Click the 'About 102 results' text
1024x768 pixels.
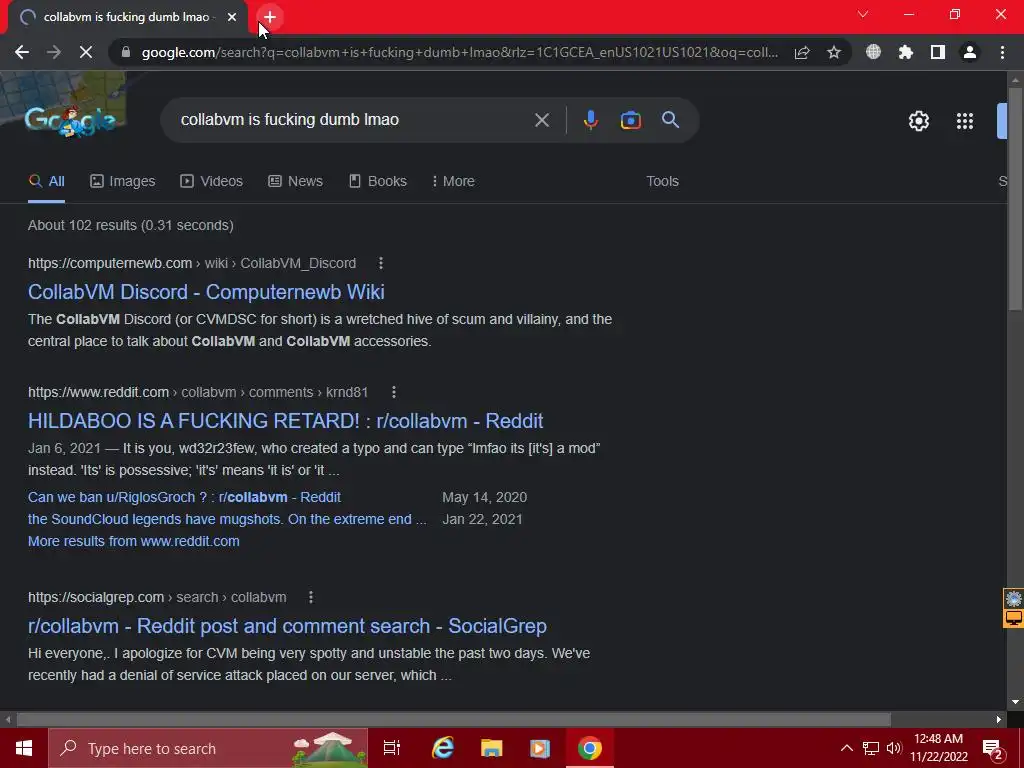coord(131,225)
